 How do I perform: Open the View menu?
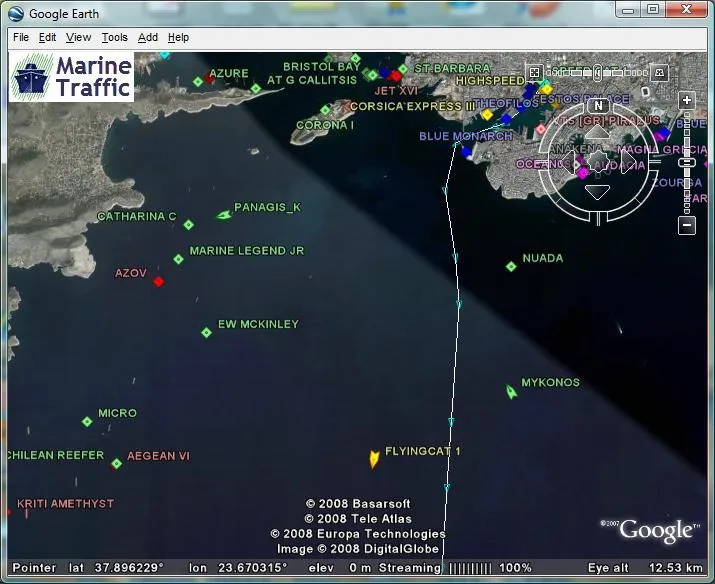(78, 37)
